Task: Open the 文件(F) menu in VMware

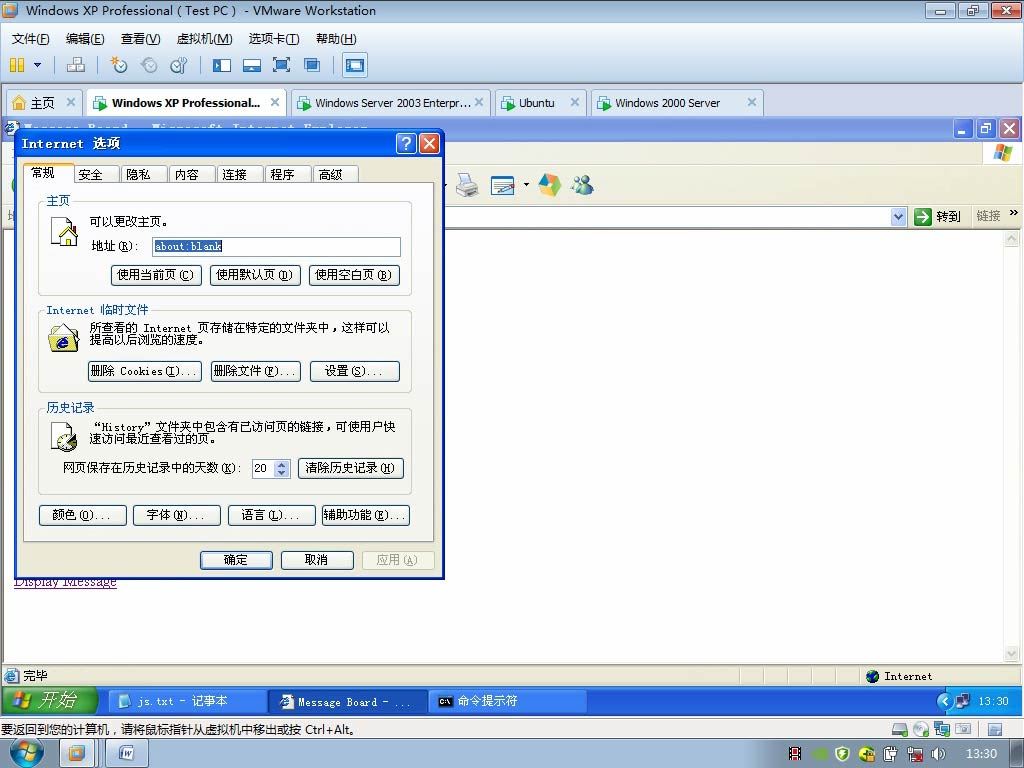Action: pos(30,39)
